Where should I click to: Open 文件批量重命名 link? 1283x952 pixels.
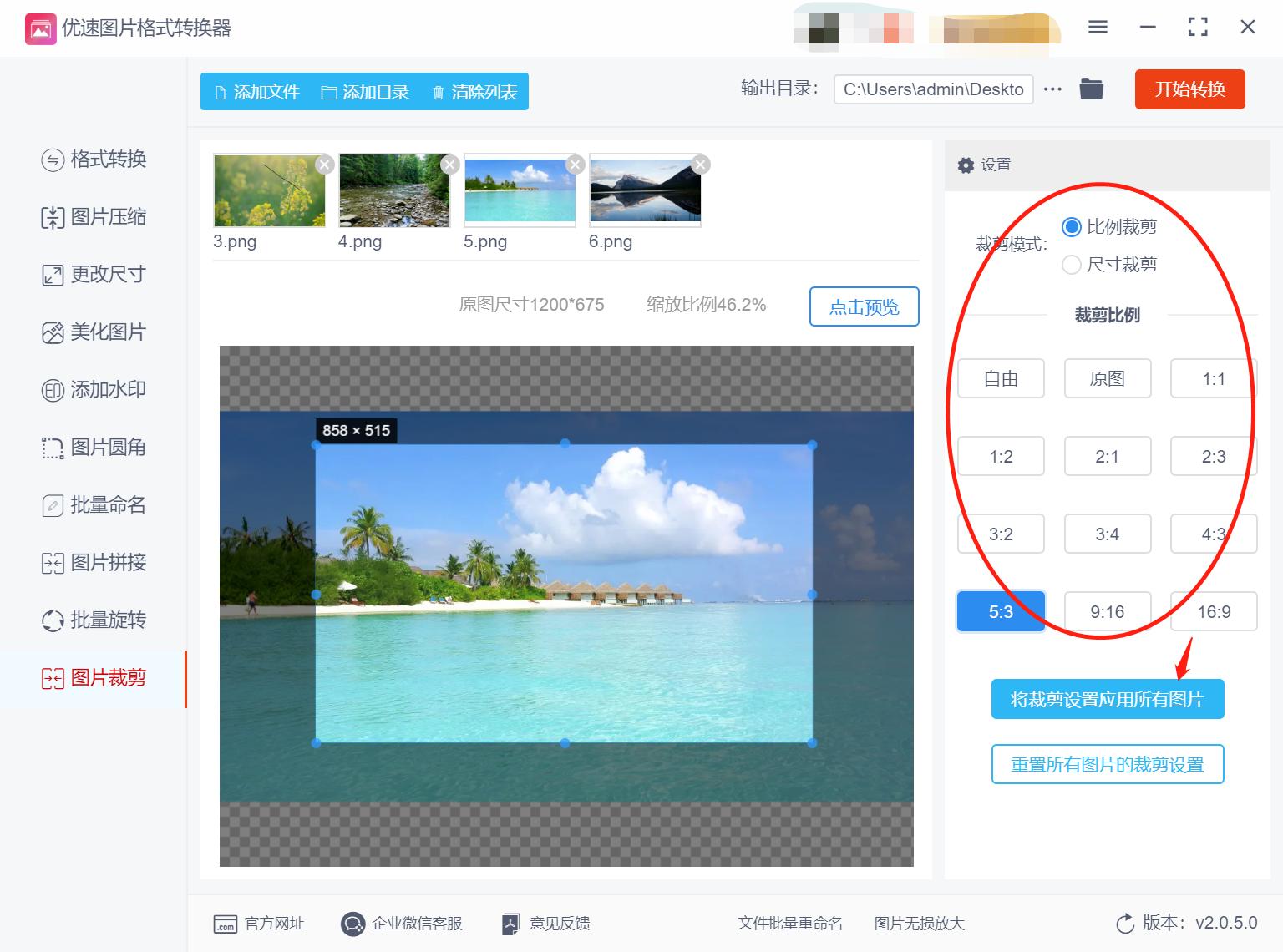click(790, 924)
